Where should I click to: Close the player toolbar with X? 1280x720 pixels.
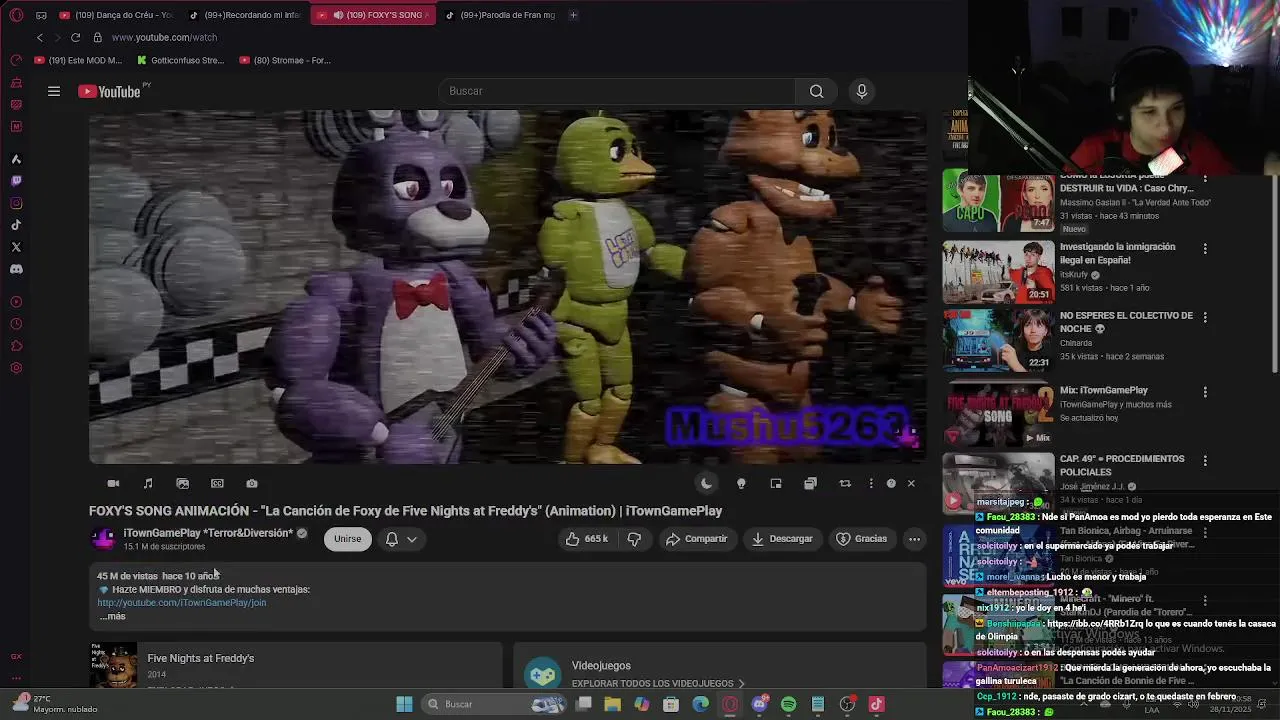[911, 484]
